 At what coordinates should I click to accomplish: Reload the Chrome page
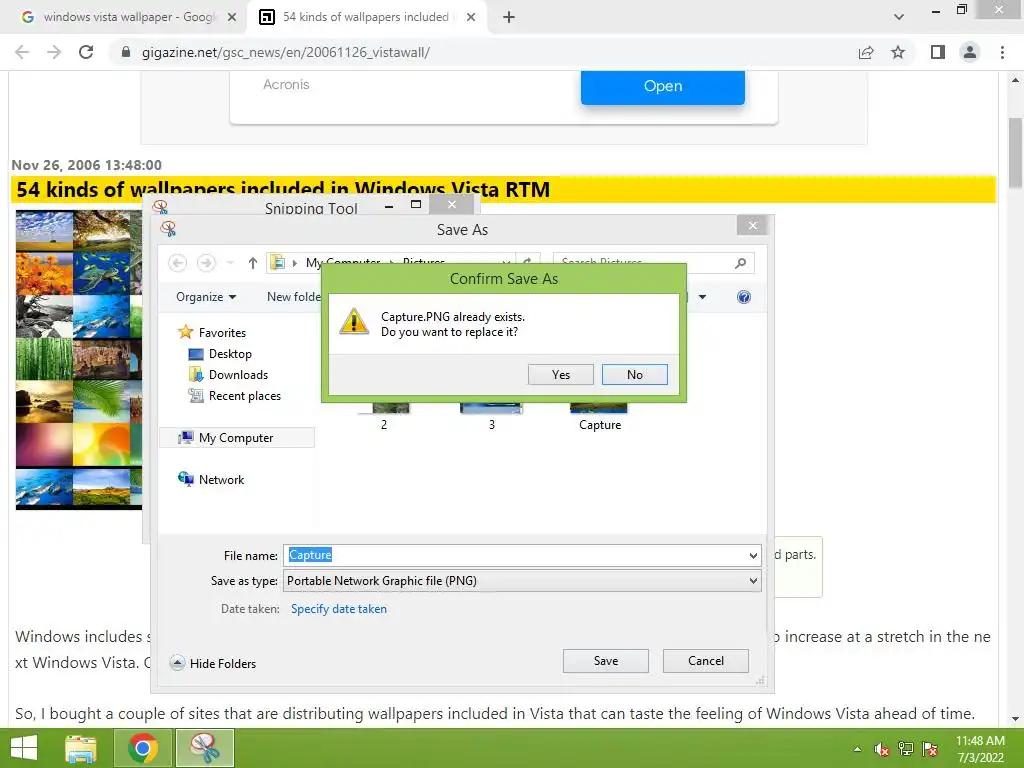86,52
